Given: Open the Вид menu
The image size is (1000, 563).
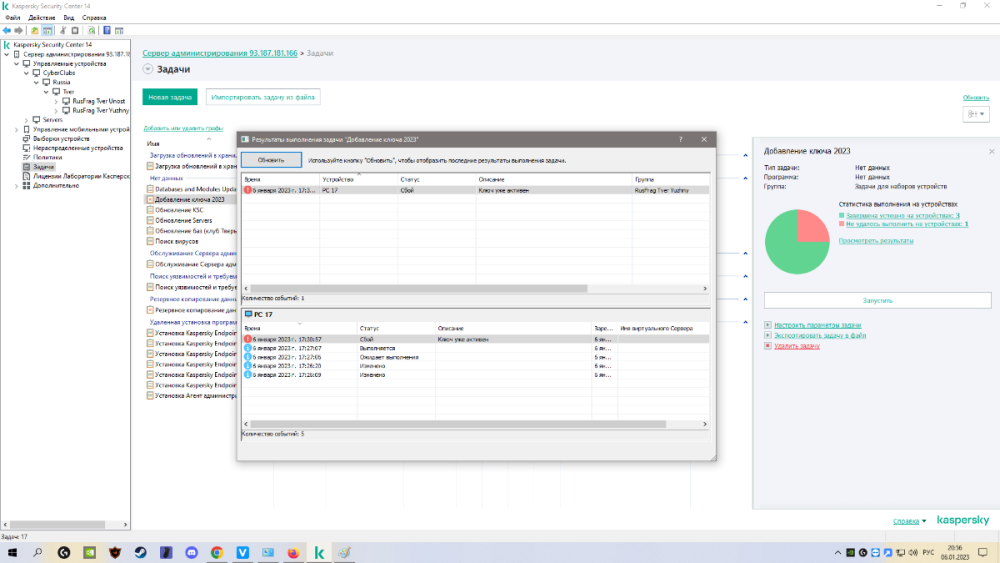Looking at the screenshot, I should pos(68,18).
